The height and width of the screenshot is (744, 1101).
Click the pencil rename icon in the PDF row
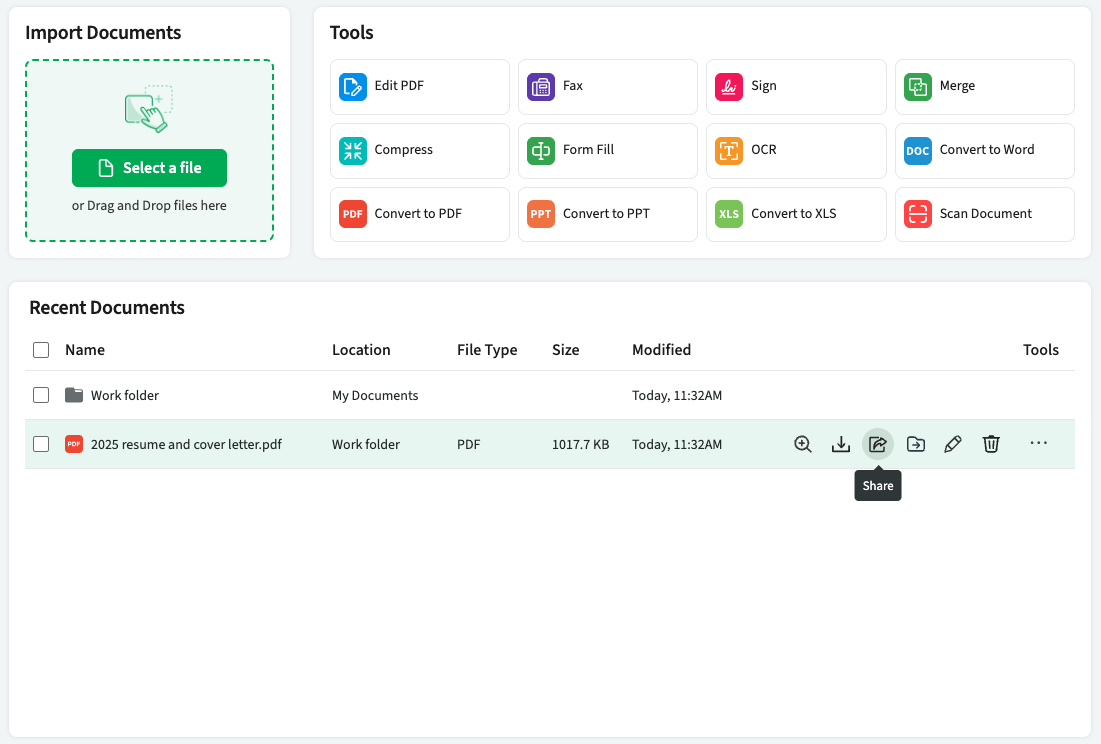[953, 444]
